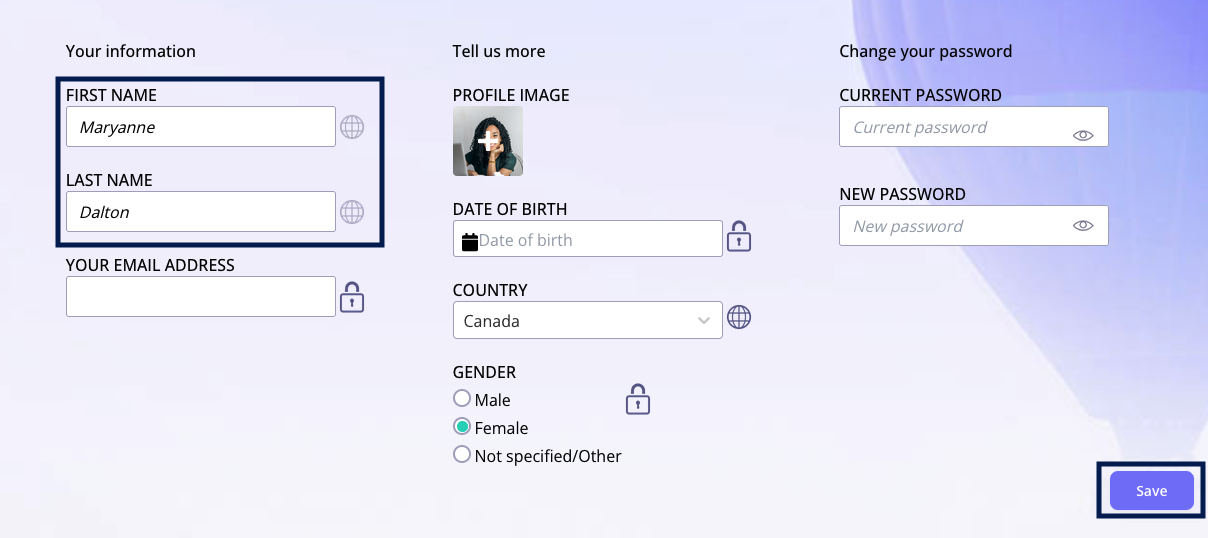Click the 'Change your password' heading
This screenshot has width=1208, height=538.
(x=926, y=51)
